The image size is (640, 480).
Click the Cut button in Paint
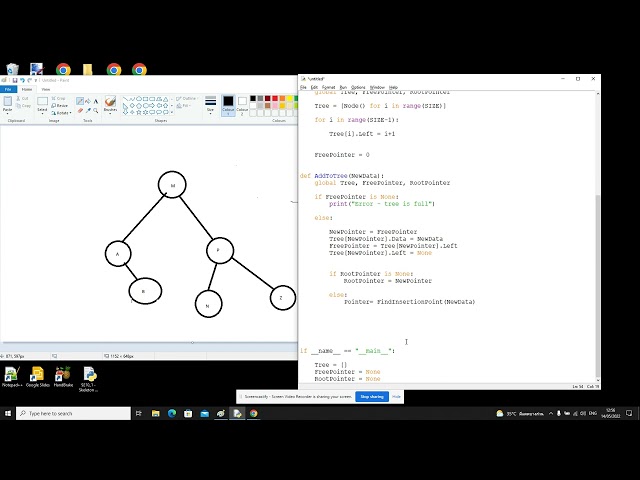coord(22,98)
